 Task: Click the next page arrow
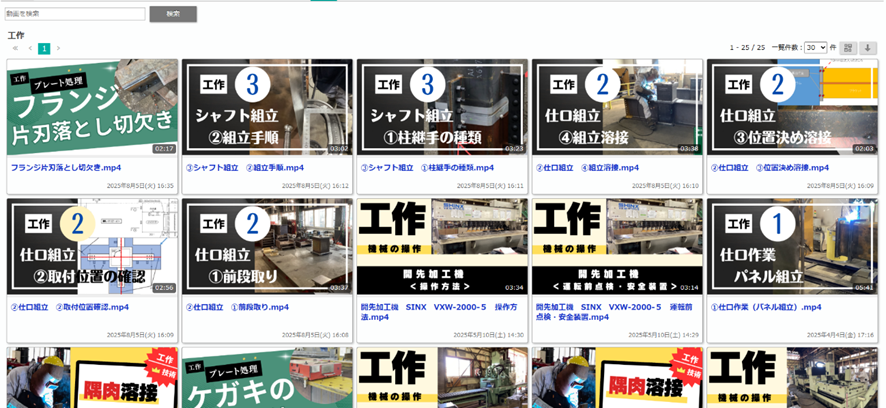pyautogui.click(x=58, y=48)
